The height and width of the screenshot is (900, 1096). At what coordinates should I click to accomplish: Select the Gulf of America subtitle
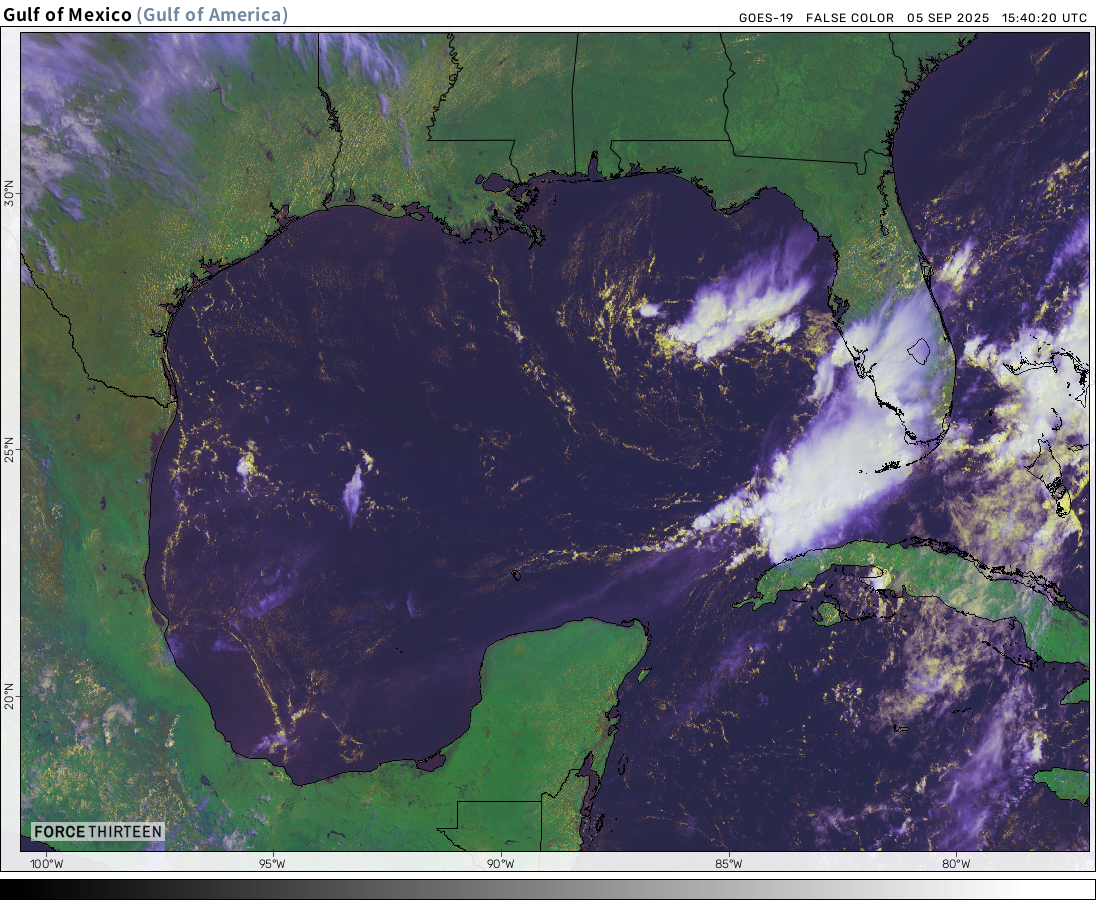(x=212, y=15)
